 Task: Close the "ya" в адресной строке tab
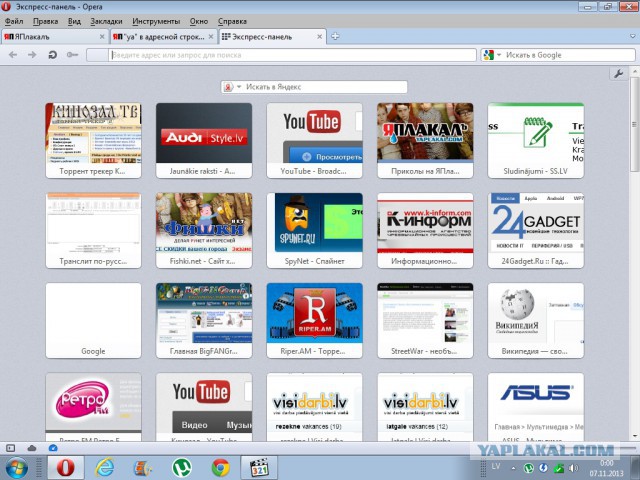(x=211, y=37)
